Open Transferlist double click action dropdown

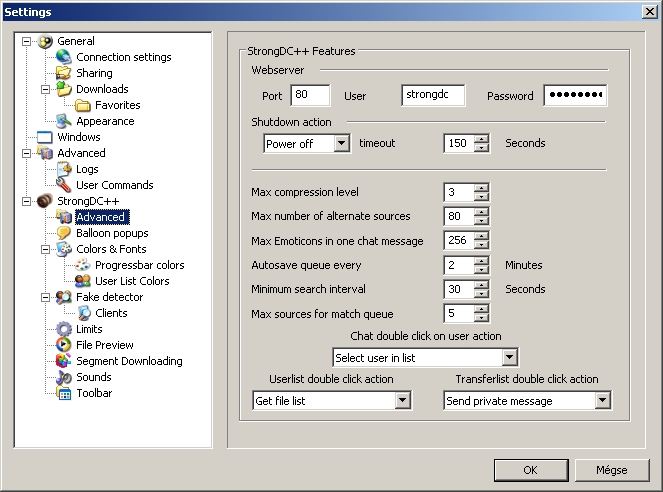[x=602, y=400]
